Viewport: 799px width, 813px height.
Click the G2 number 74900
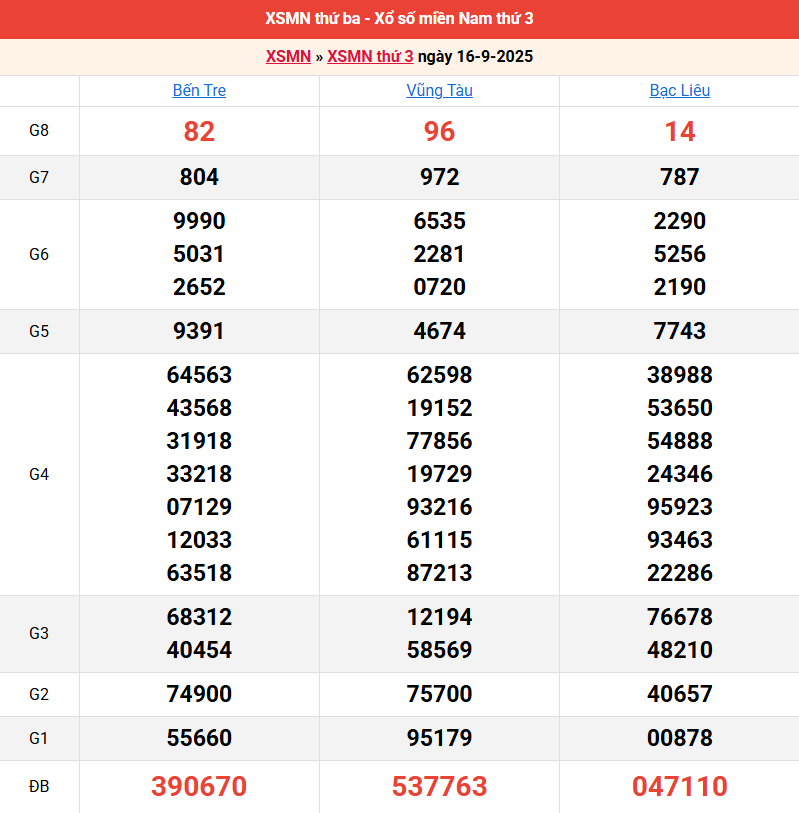[199, 694]
